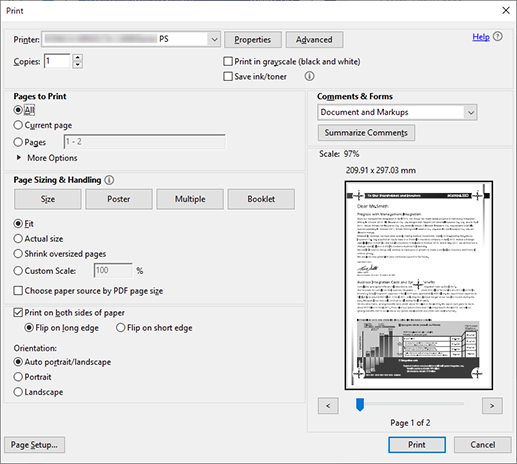
Task: Open the Save ink/toner info icon
Action: tap(309, 76)
